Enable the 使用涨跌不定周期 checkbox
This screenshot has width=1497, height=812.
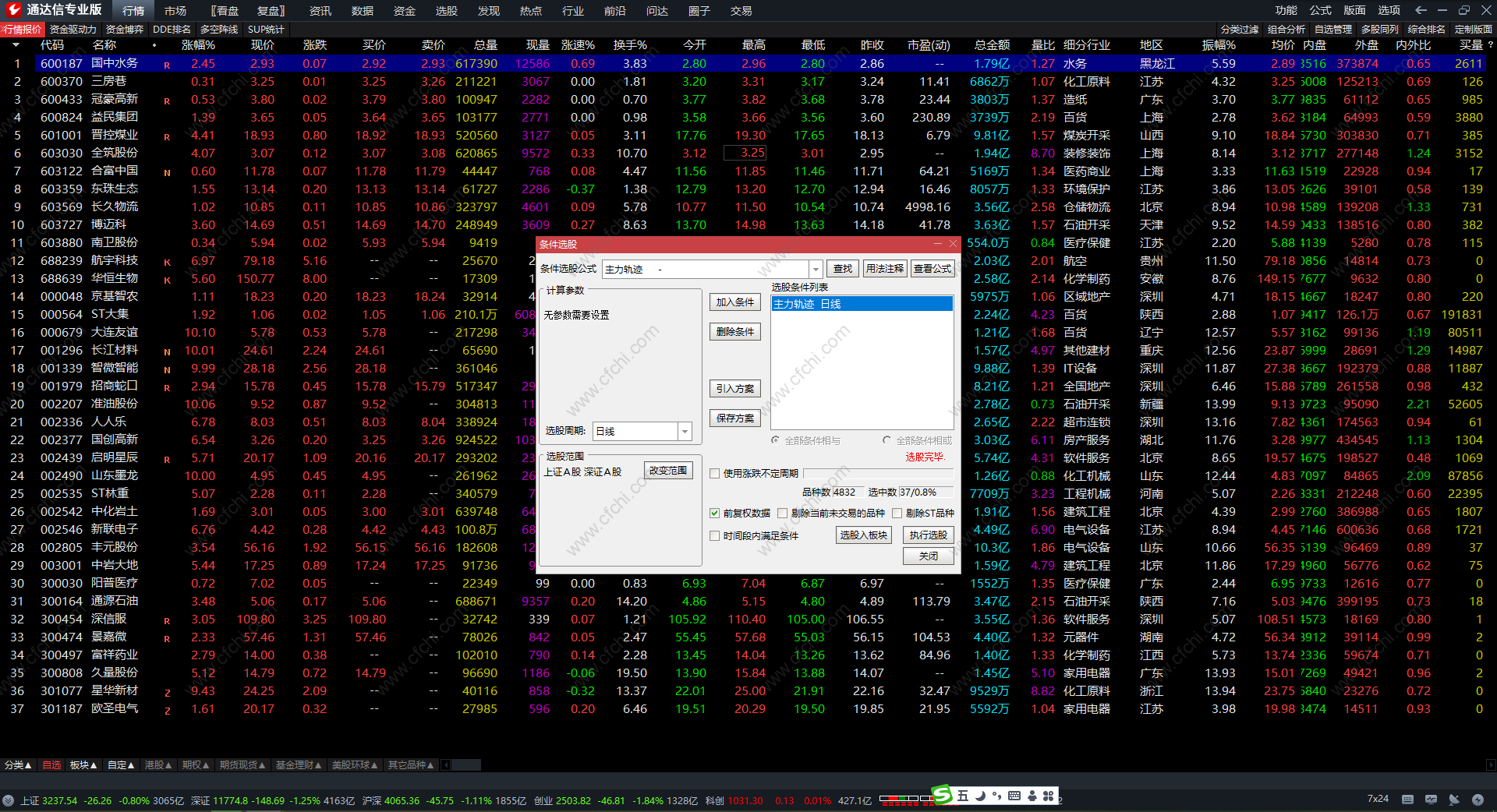pyautogui.click(x=714, y=473)
